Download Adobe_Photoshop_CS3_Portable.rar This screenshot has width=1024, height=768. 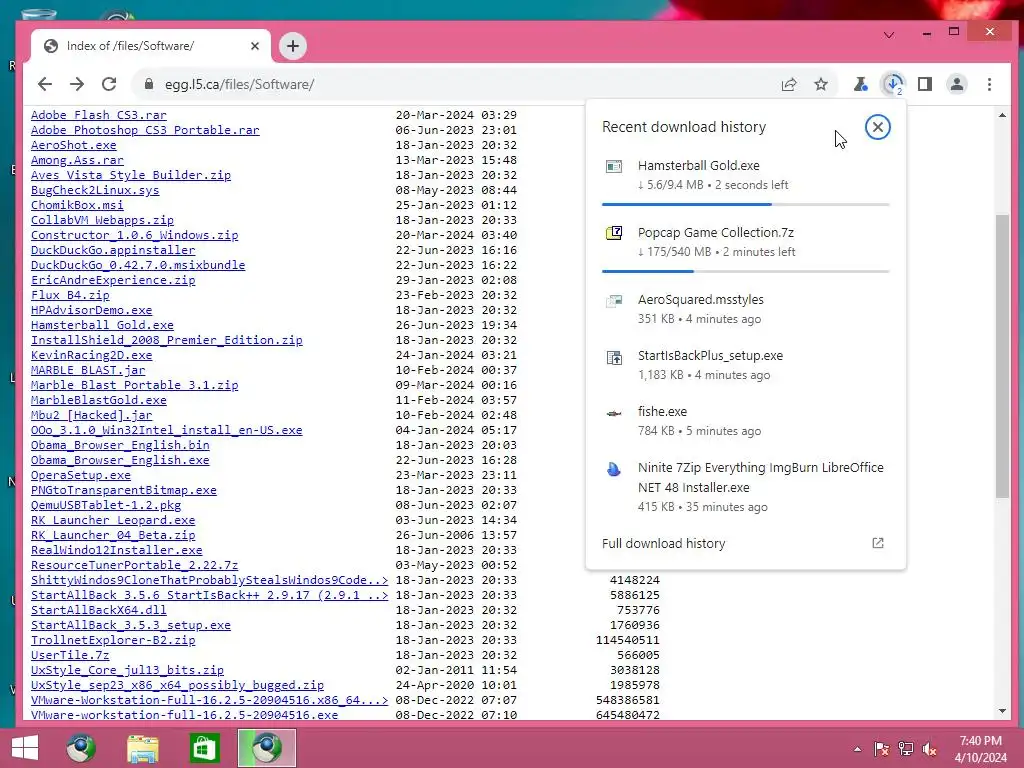(145, 130)
